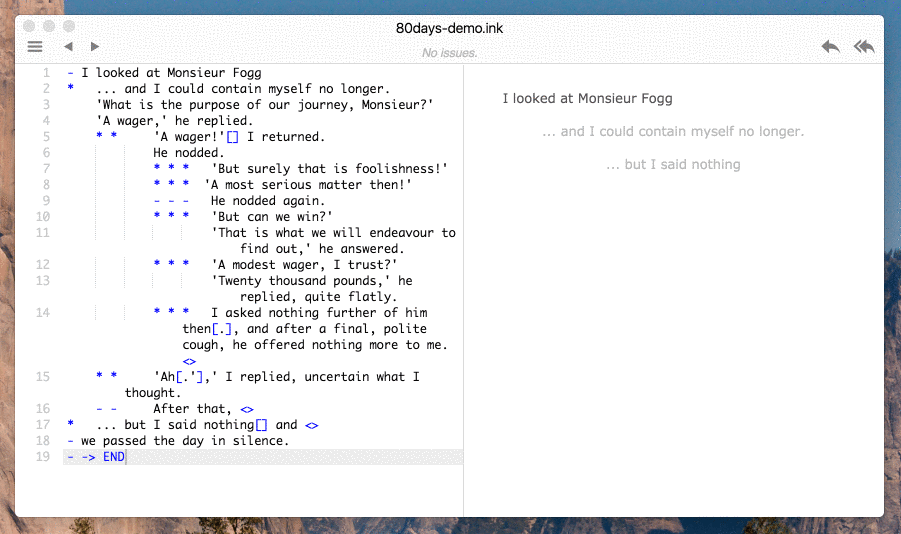Click the line "'Ah.',' I replied, uncertain what I"

point(286,377)
